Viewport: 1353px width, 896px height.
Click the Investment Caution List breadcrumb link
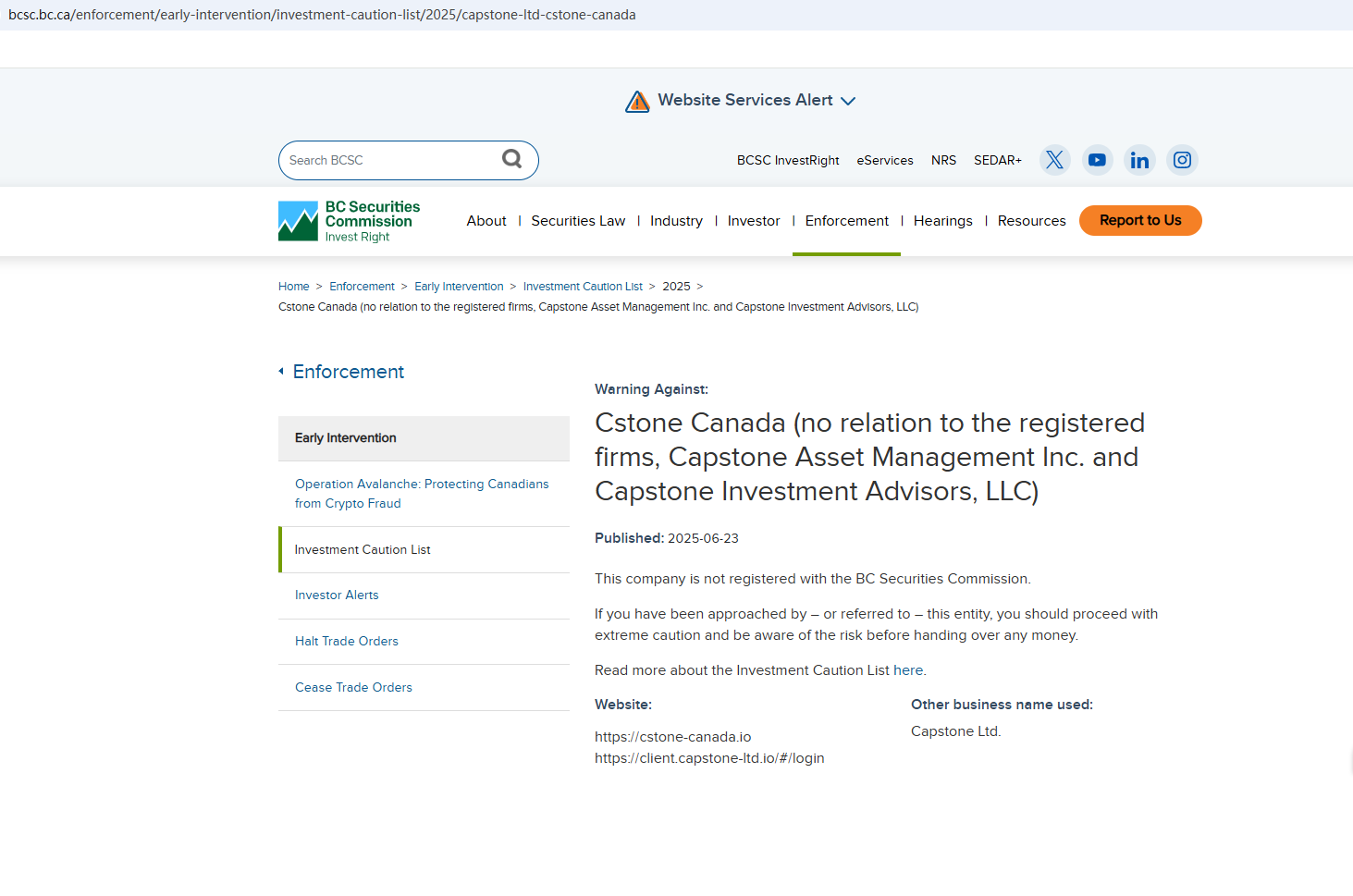coord(583,287)
